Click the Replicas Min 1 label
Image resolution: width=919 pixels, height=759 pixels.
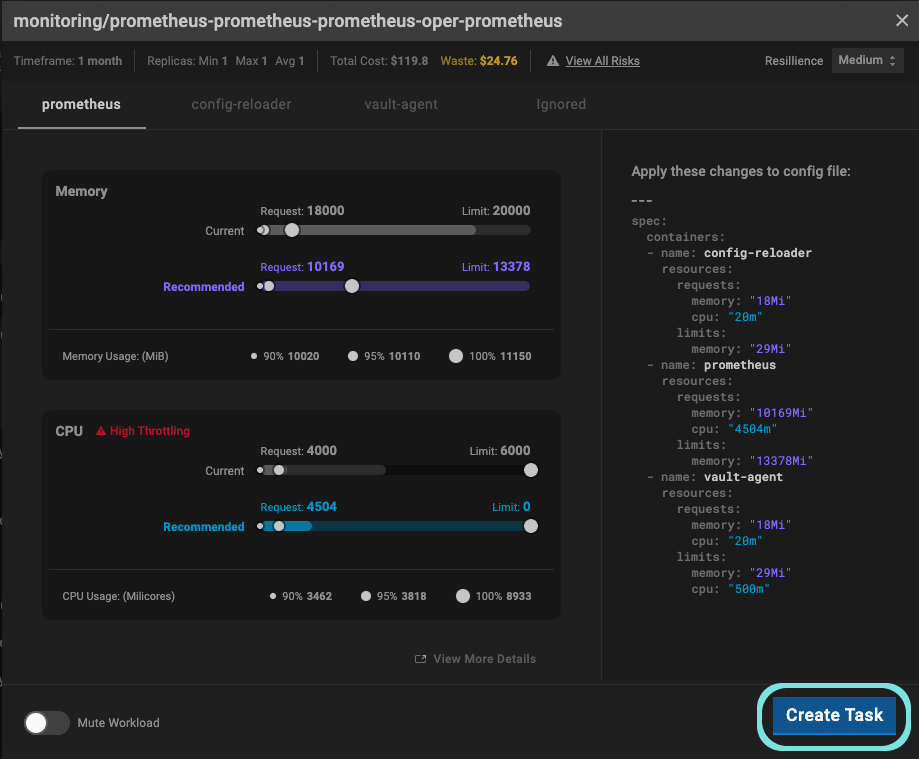pyautogui.click(x=187, y=61)
